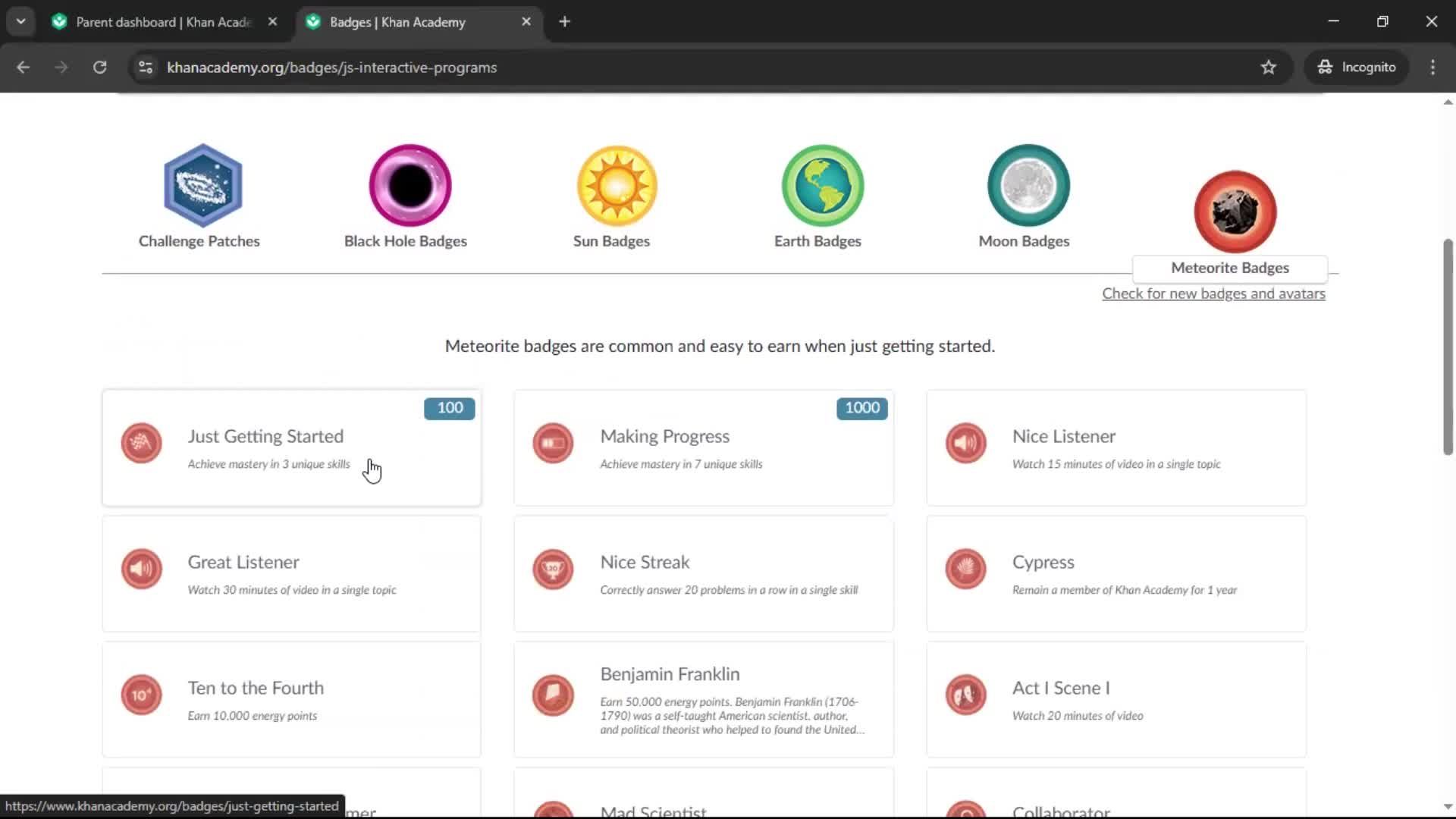Click the scrollbar down arrow
1456x819 pixels.
pyautogui.click(x=1448, y=807)
